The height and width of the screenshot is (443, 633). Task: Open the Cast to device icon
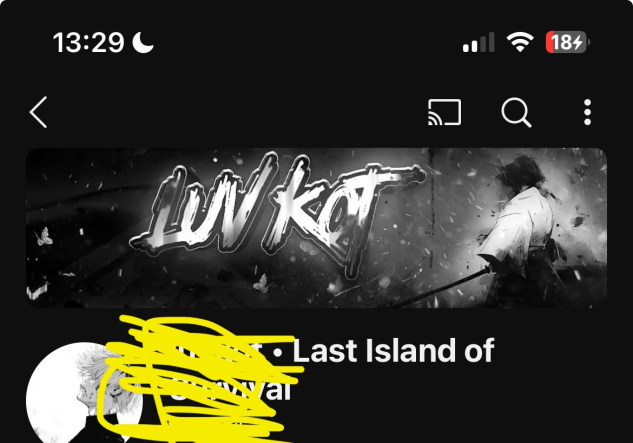pyautogui.click(x=444, y=112)
